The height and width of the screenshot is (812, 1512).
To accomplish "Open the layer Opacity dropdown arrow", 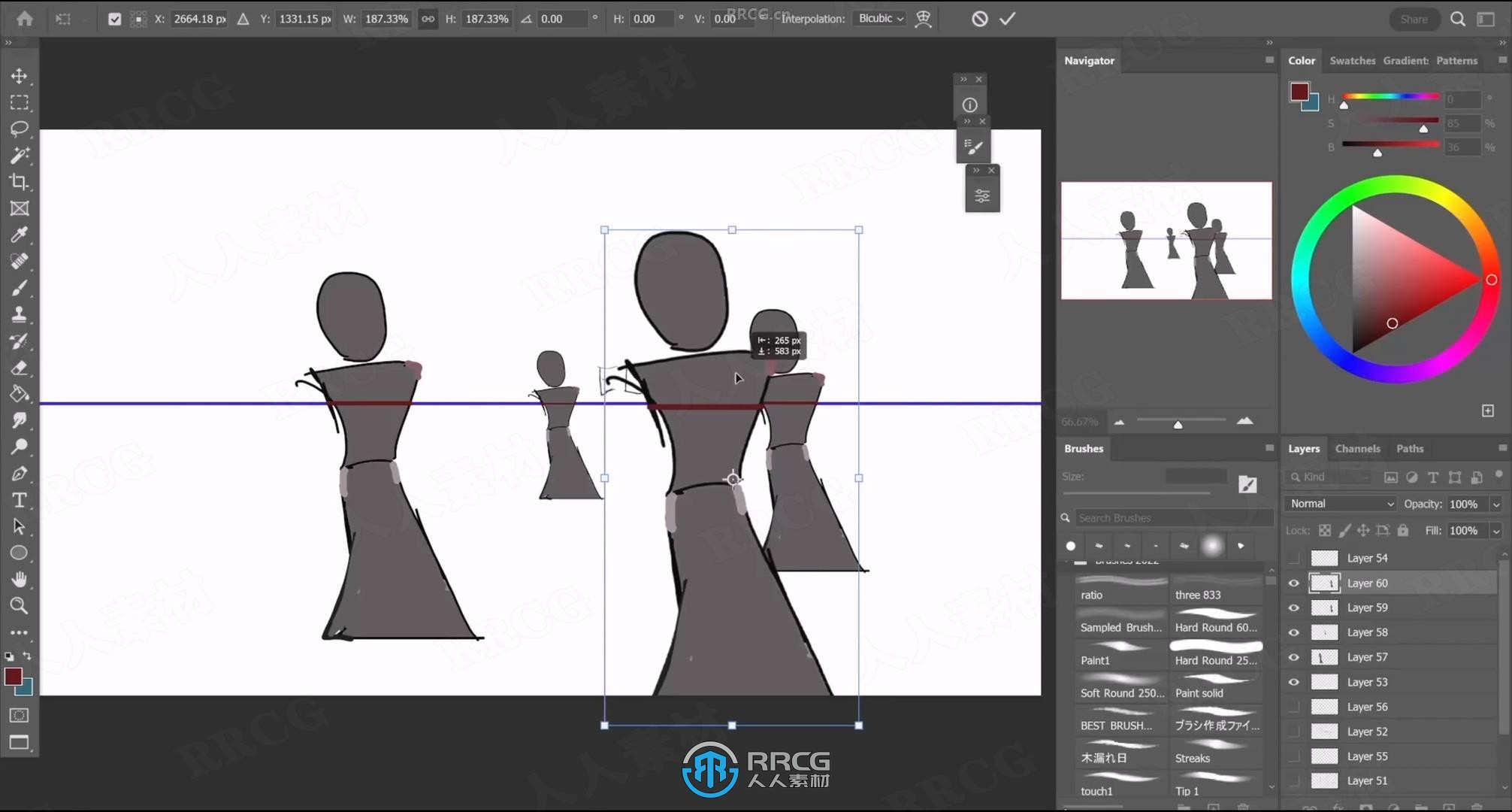I will coord(1495,504).
